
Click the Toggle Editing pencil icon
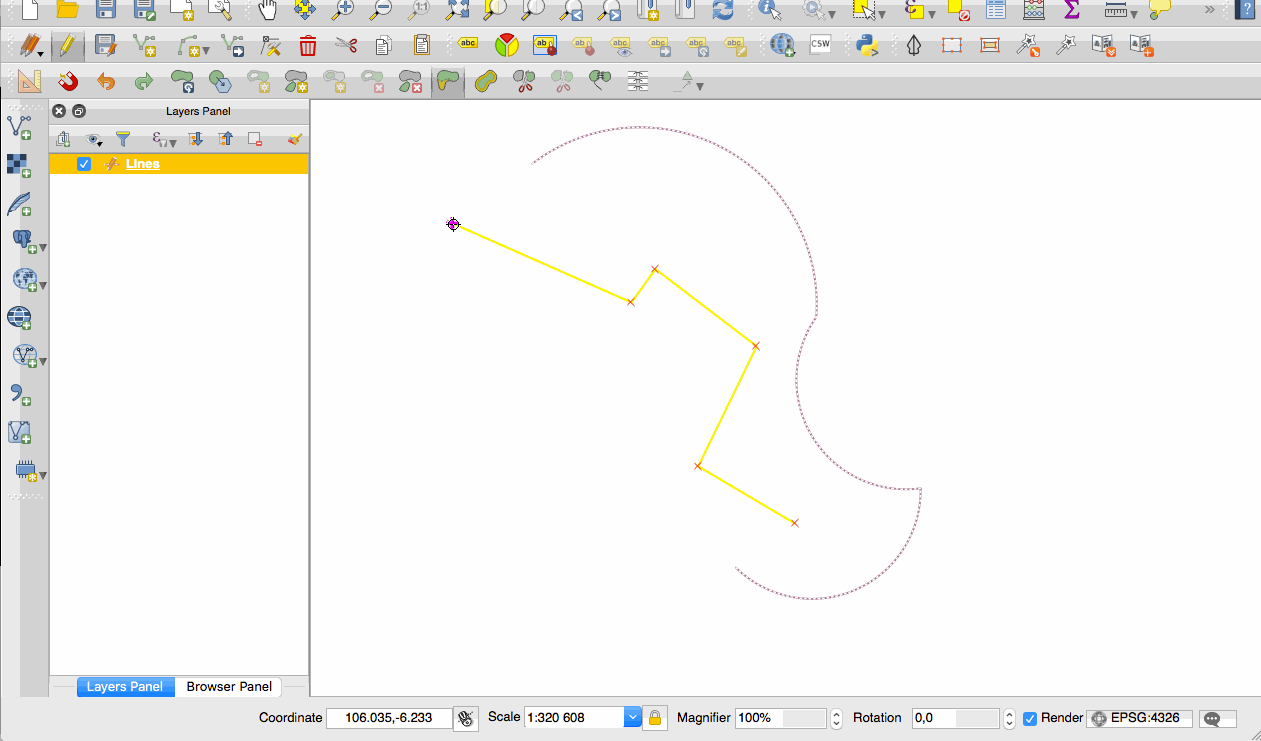point(67,45)
